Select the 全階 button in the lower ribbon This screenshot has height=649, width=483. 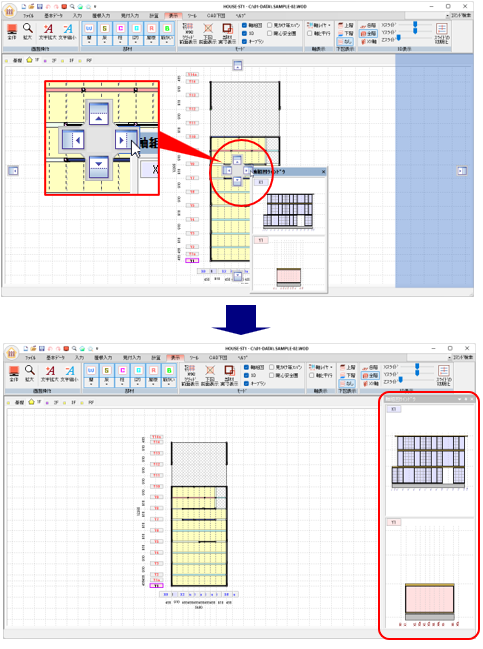pos(370,375)
